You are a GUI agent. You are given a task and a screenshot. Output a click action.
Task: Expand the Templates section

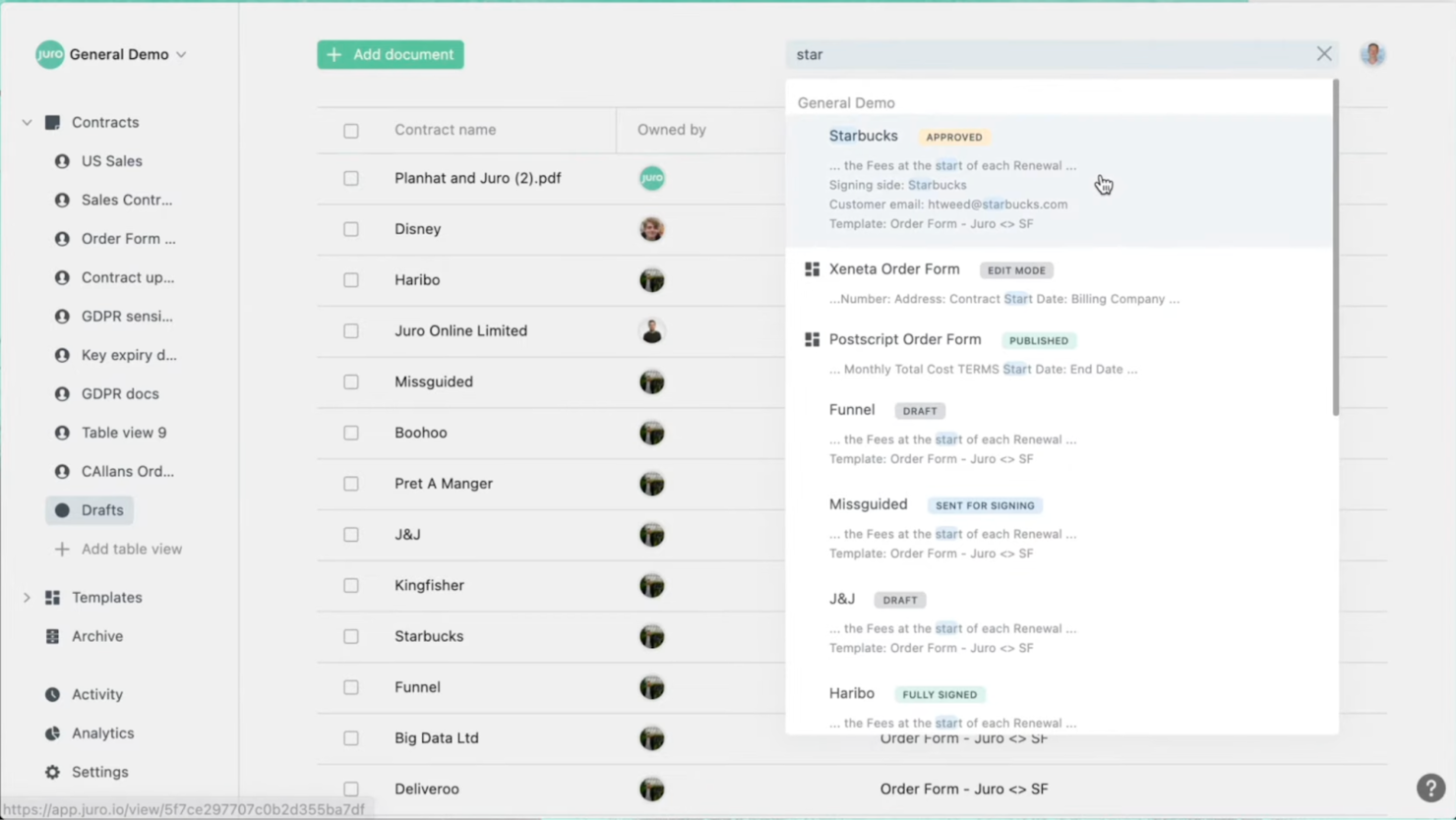27,597
